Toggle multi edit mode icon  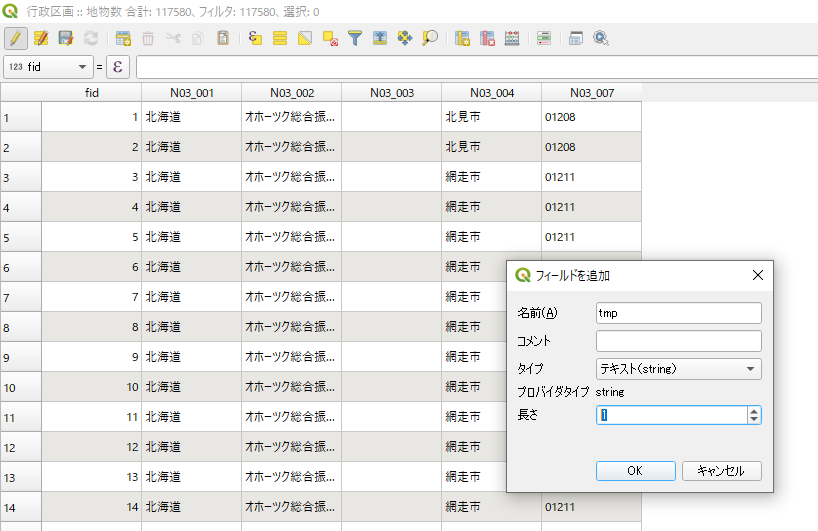pos(41,38)
